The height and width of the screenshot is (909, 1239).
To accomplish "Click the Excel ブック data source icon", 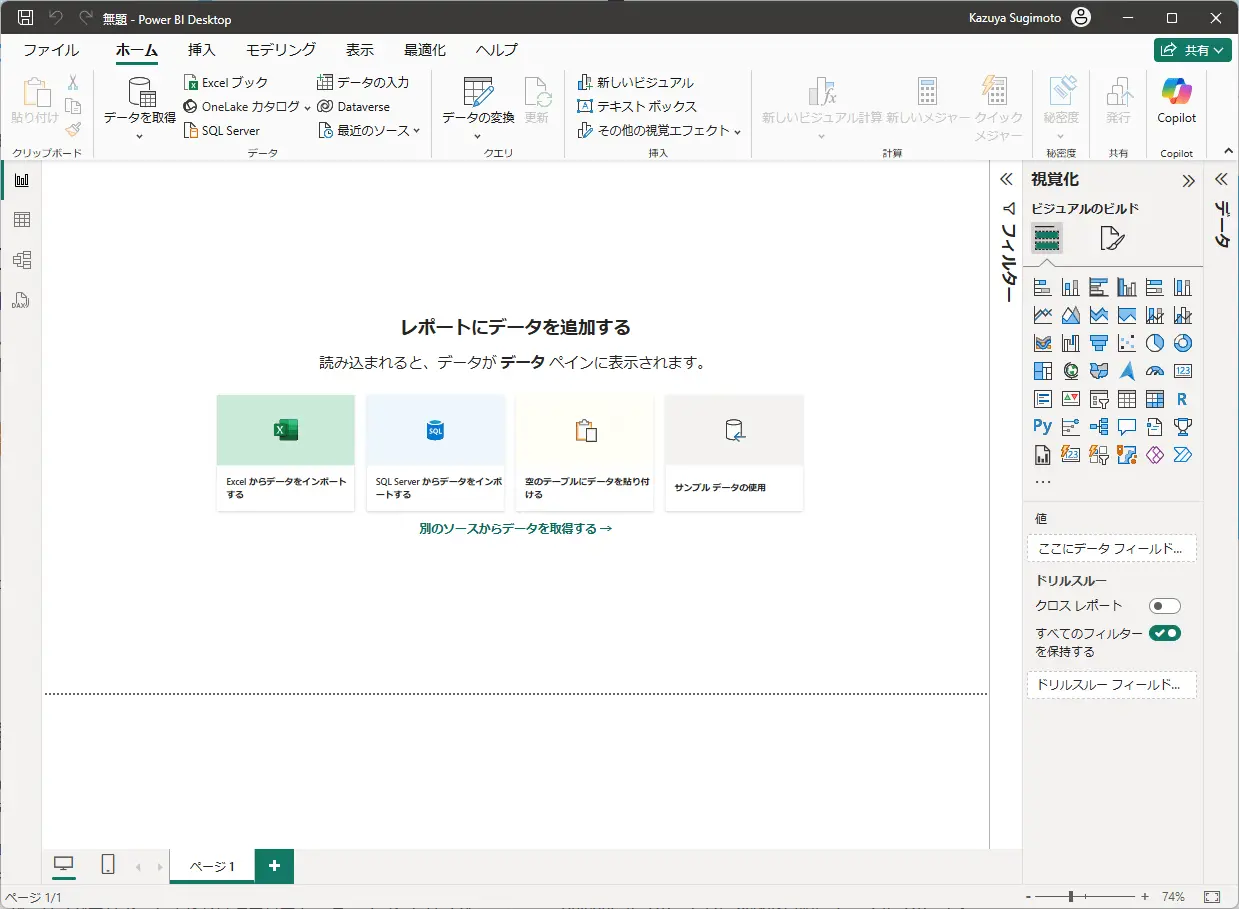I will click(192, 83).
